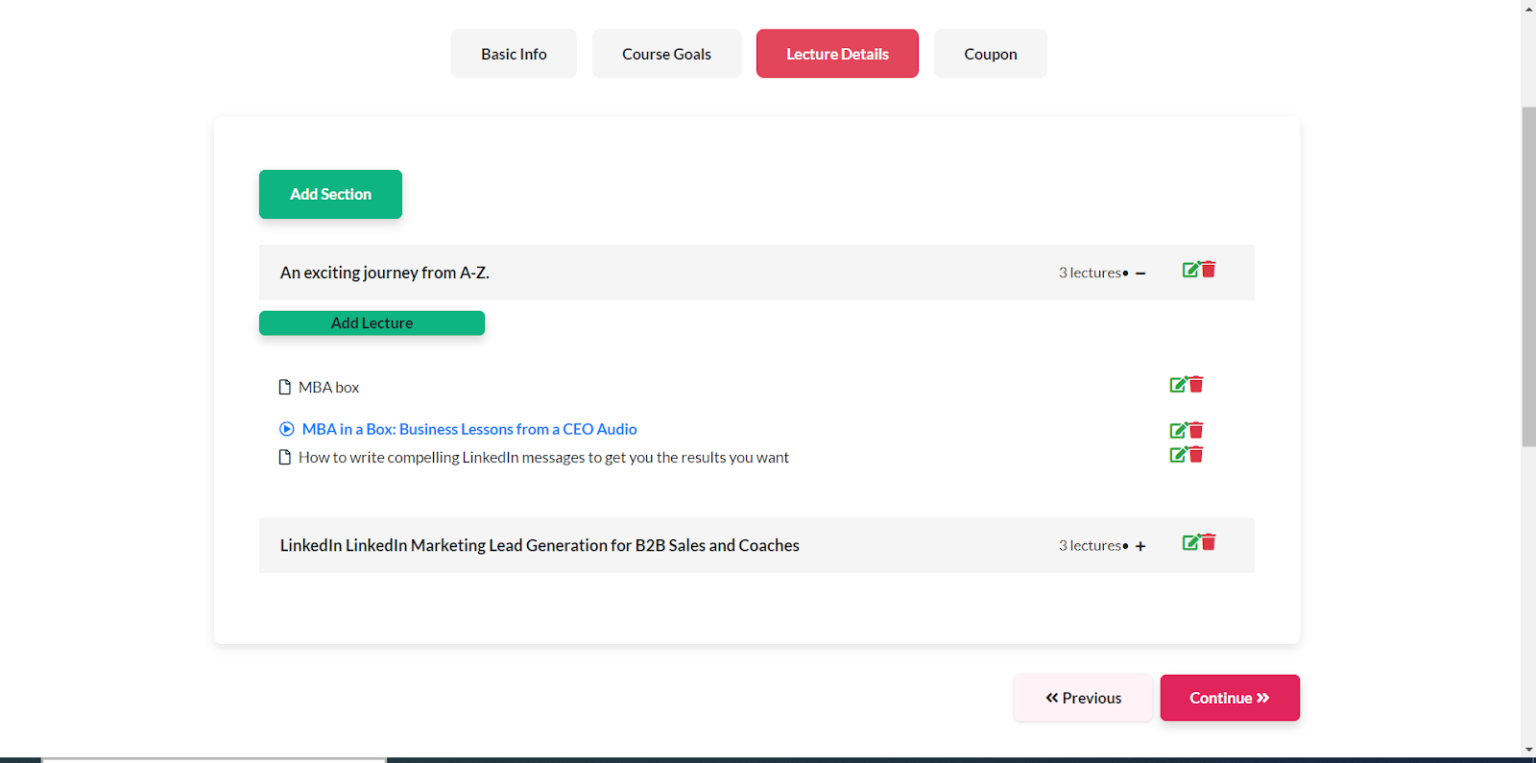
Task: Click the Add Lecture button
Action: point(371,322)
